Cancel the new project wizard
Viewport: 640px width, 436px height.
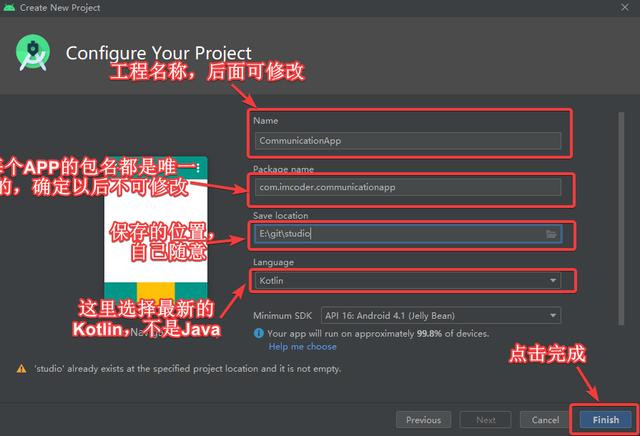(x=545, y=420)
